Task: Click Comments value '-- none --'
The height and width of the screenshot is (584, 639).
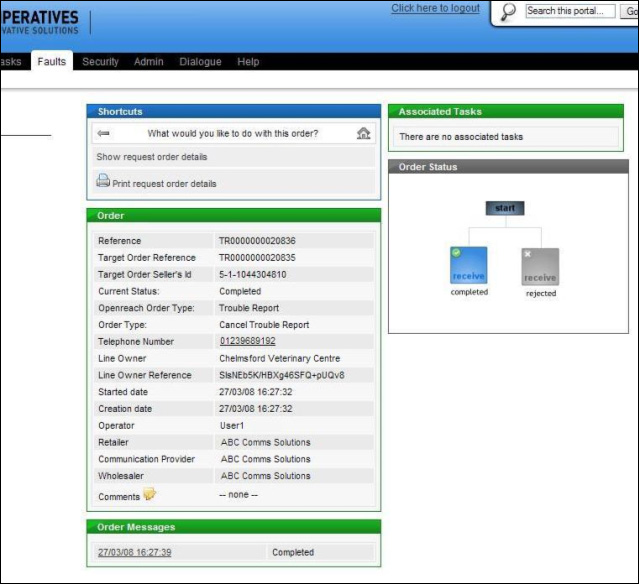Action: click(238, 495)
